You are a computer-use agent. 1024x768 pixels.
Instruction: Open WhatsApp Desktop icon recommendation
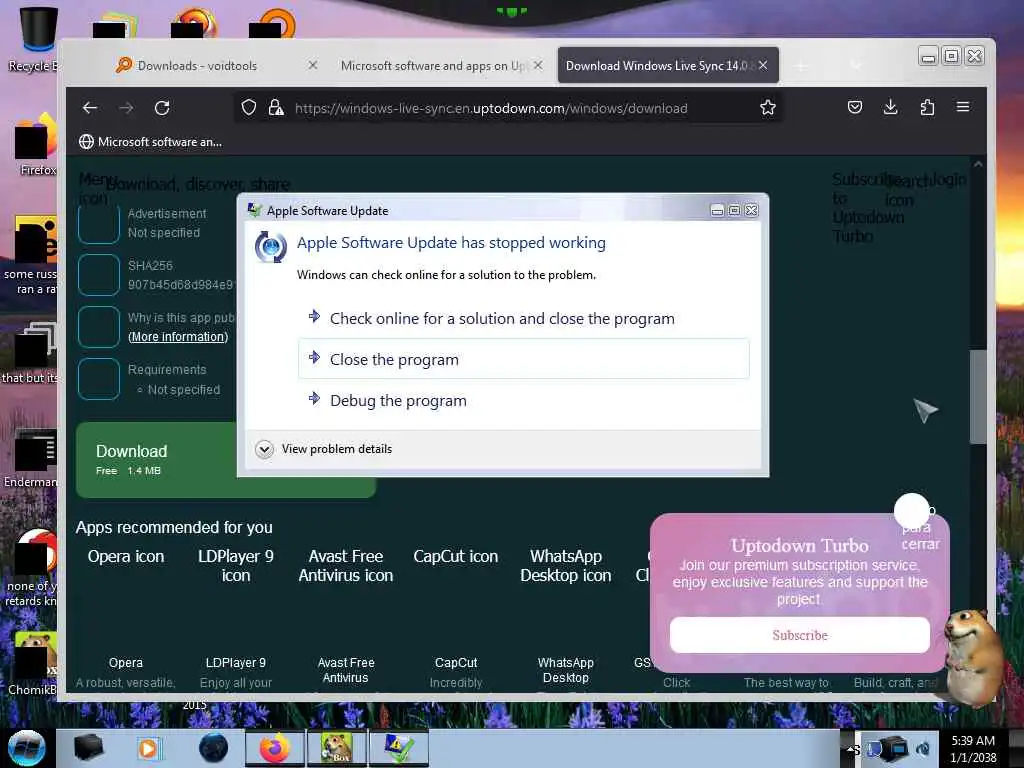pos(566,566)
